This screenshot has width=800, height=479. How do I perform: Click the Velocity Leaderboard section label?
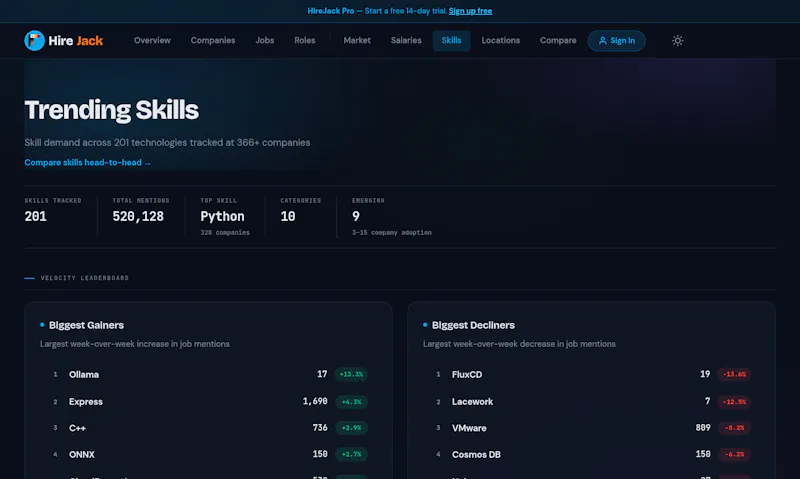coord(85,278)
